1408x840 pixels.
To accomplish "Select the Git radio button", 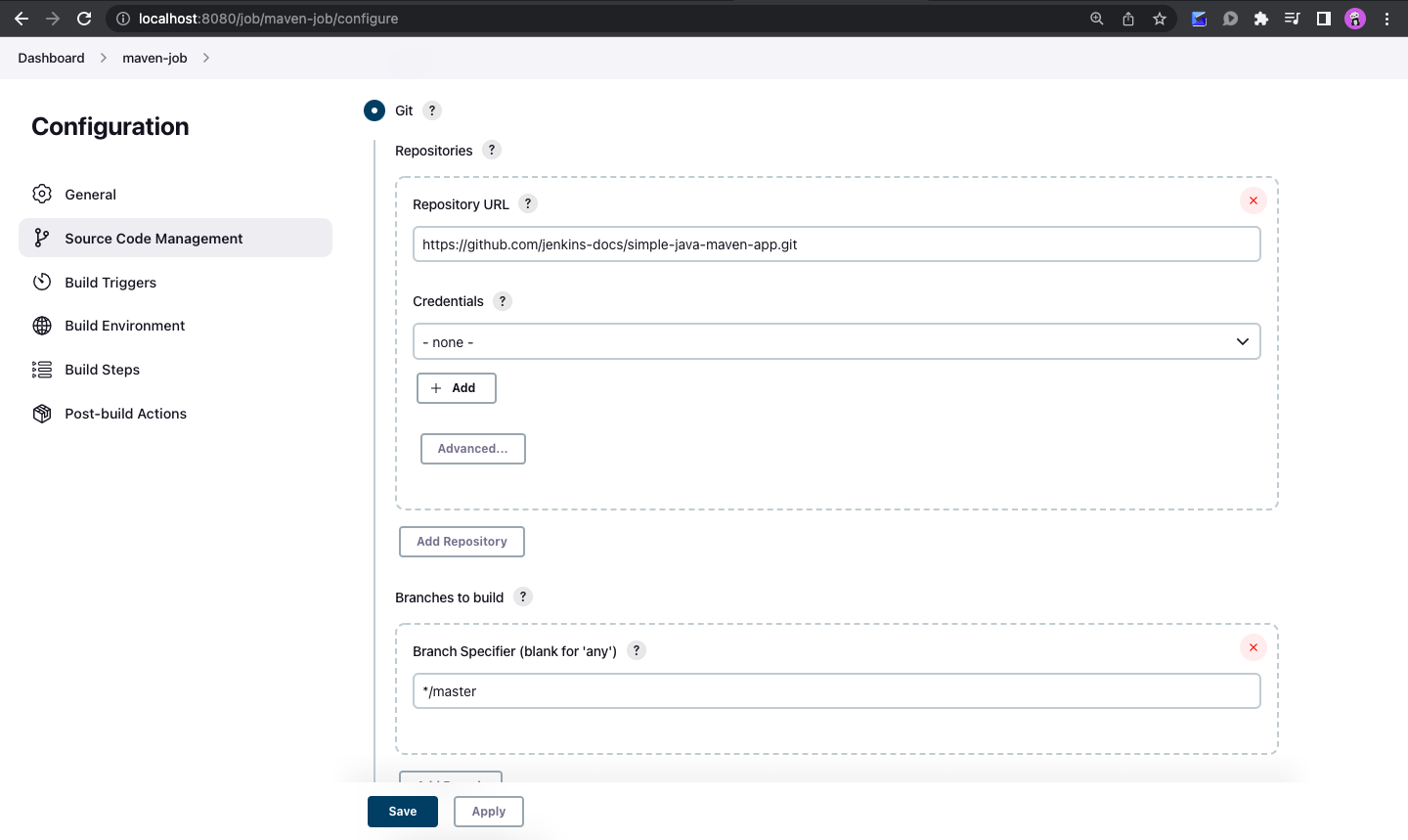I will pyautogui.click(x=374, y=111).
